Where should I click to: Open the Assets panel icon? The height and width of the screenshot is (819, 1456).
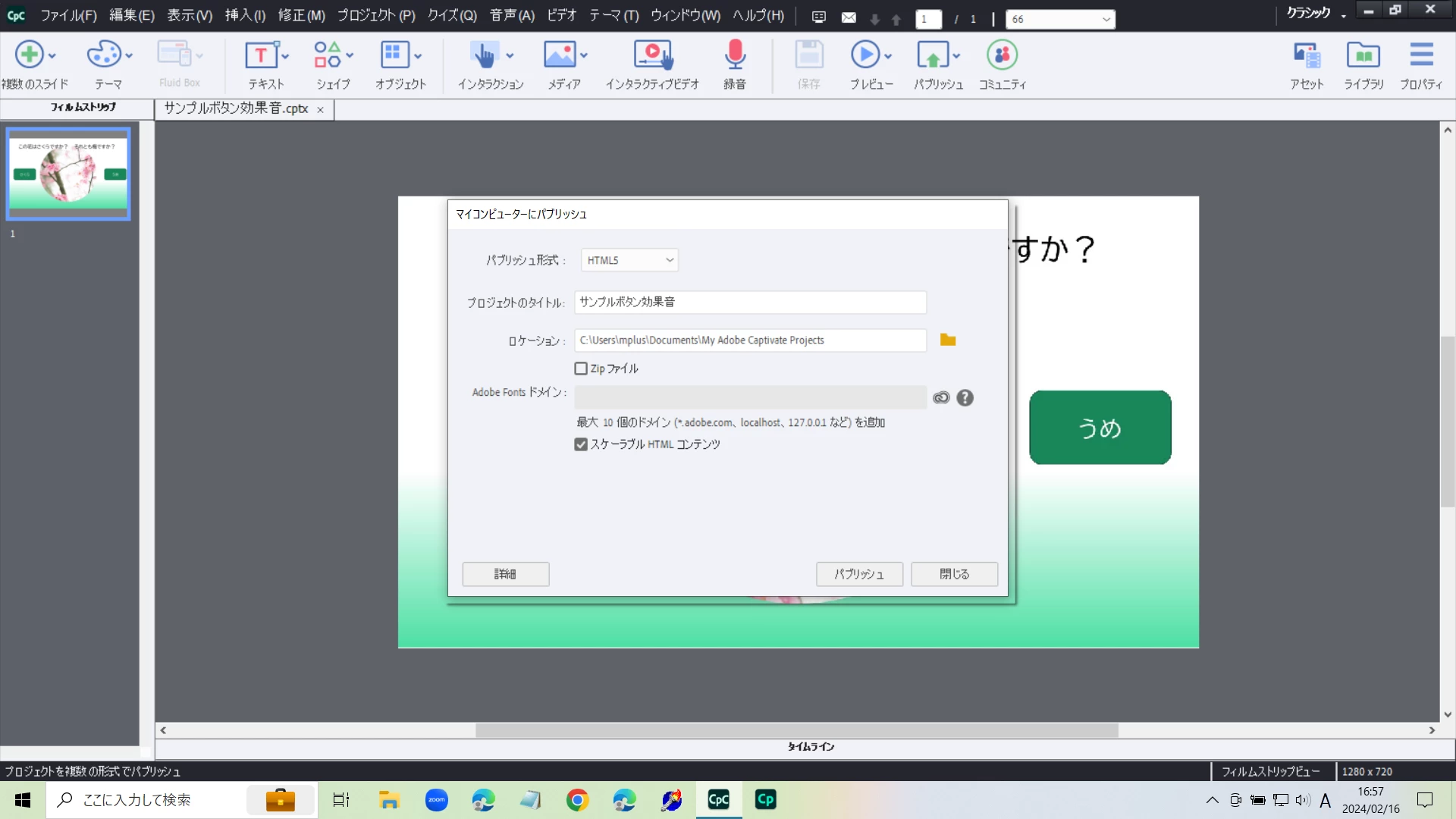point(1307,56)
